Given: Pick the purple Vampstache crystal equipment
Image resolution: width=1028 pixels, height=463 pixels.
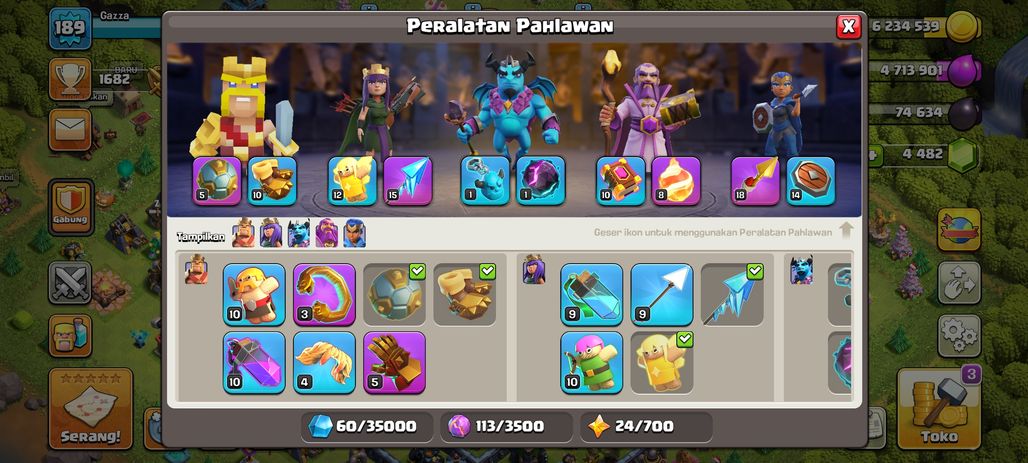Looking at the screenshot, I should click(254, 362).
